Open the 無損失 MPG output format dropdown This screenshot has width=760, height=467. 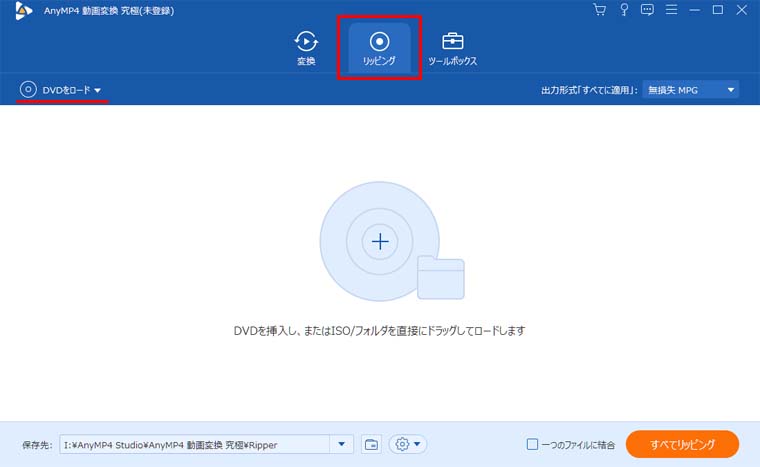(x=690, y=90)
